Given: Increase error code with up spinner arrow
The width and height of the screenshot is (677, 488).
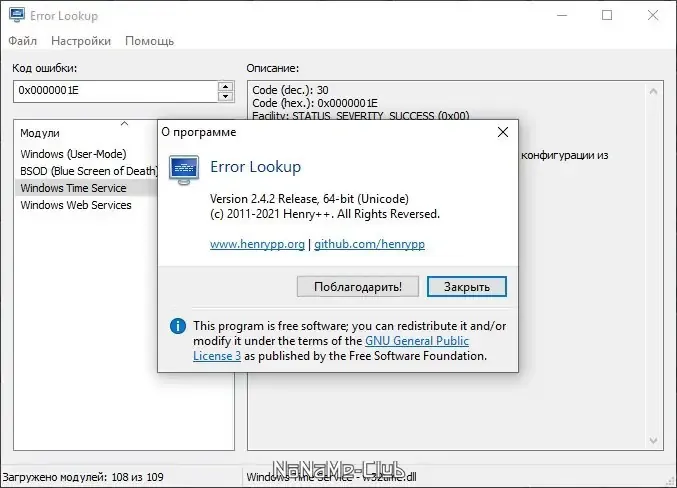Looking at the screenshot, I should tap(225, 86).
